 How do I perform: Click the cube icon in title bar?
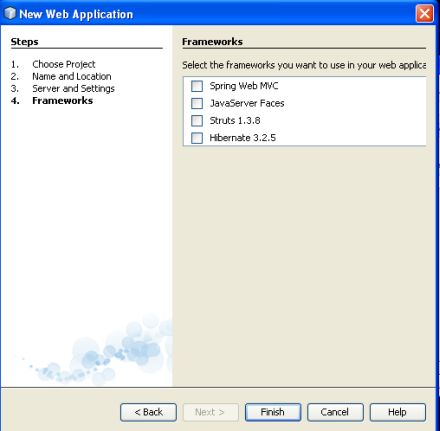10,13
